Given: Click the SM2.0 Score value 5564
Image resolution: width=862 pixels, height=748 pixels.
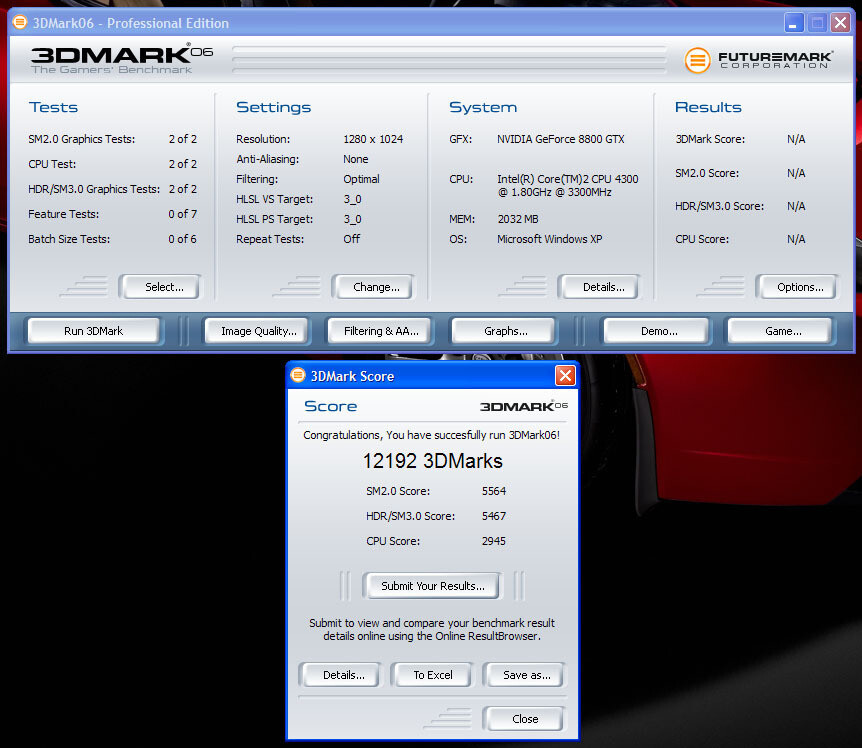Looking at the screenshot, I should (x=494, y=491).
